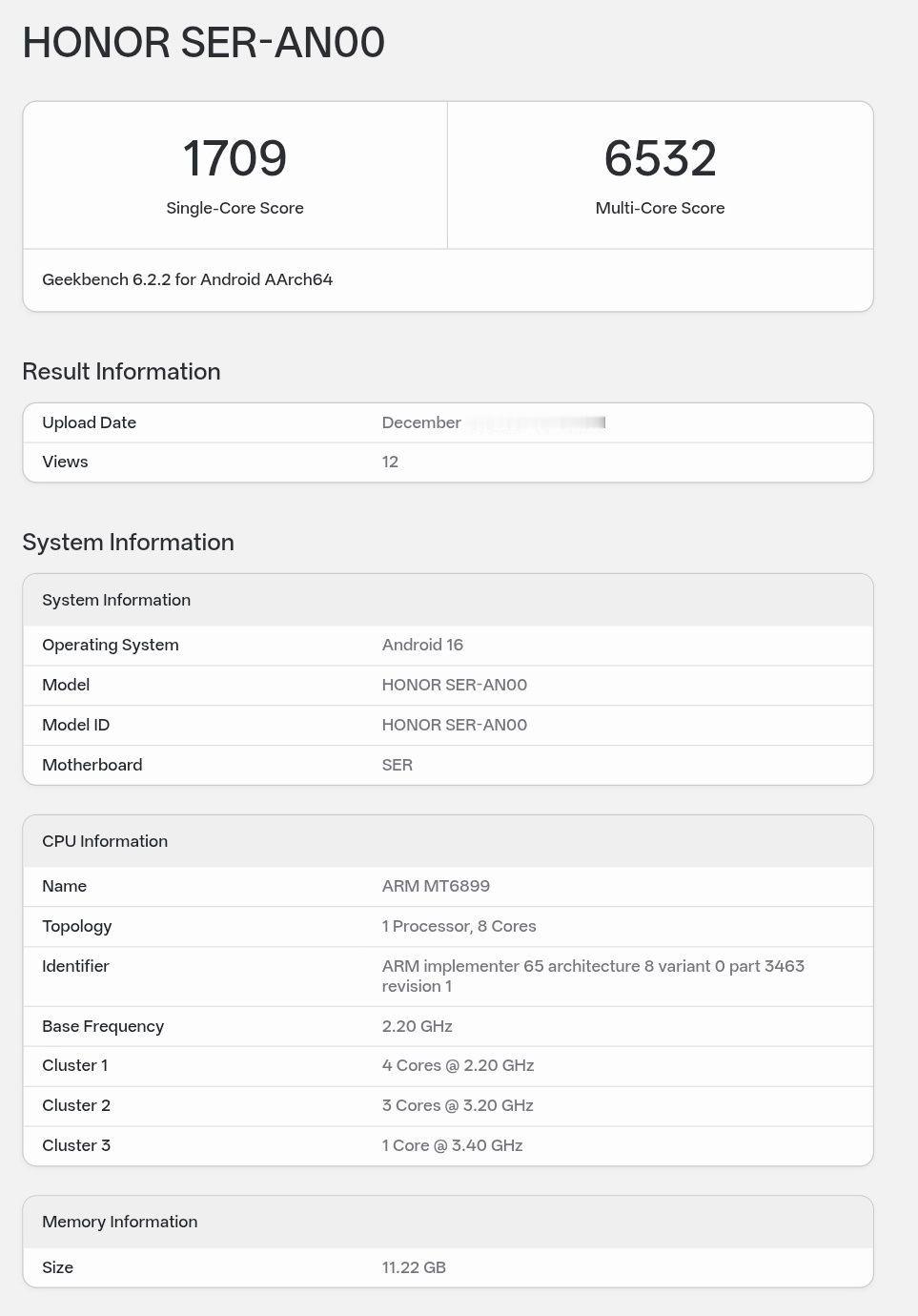Click the Motherboard label

pyautogui.click(x=92, y=765)
